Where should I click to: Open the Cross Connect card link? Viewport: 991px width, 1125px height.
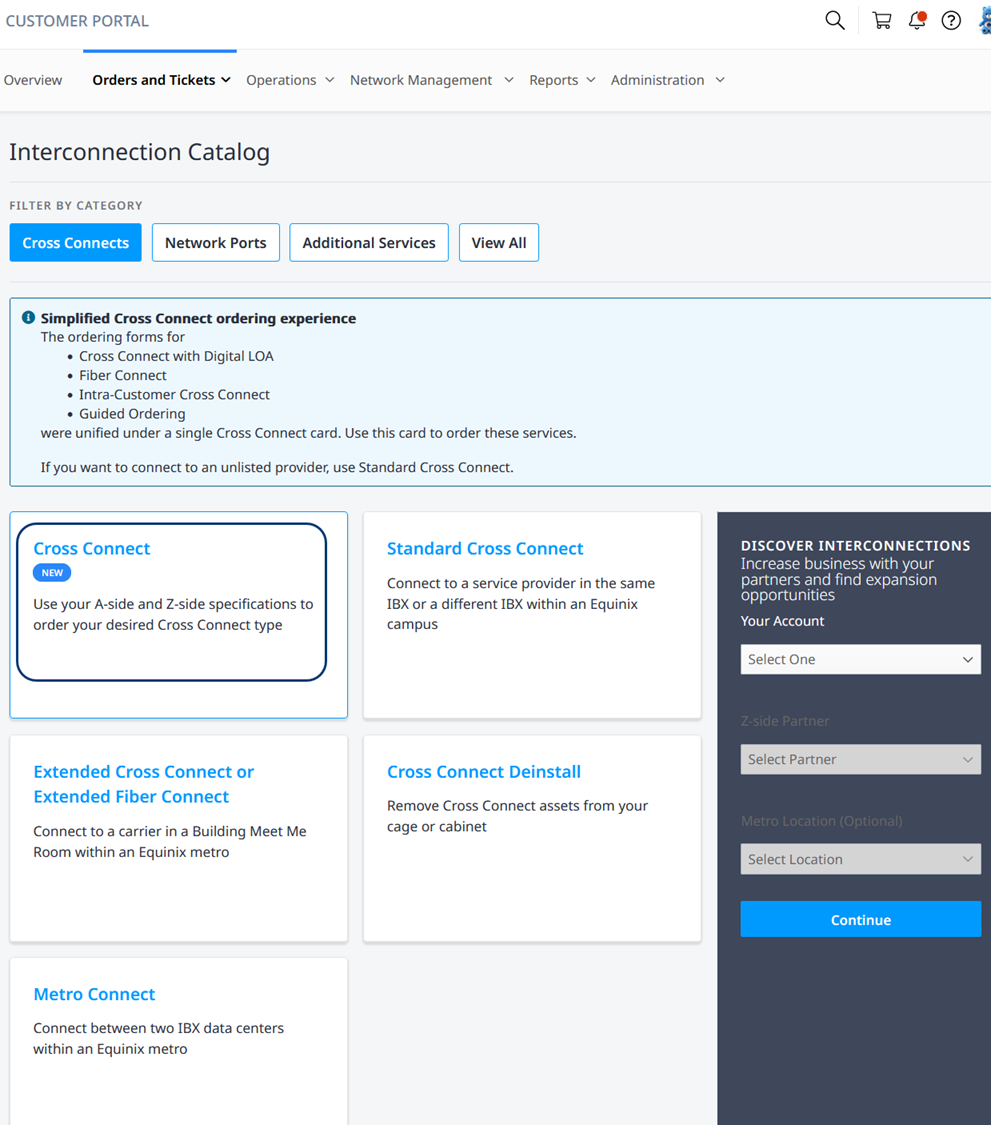(92, 548)
